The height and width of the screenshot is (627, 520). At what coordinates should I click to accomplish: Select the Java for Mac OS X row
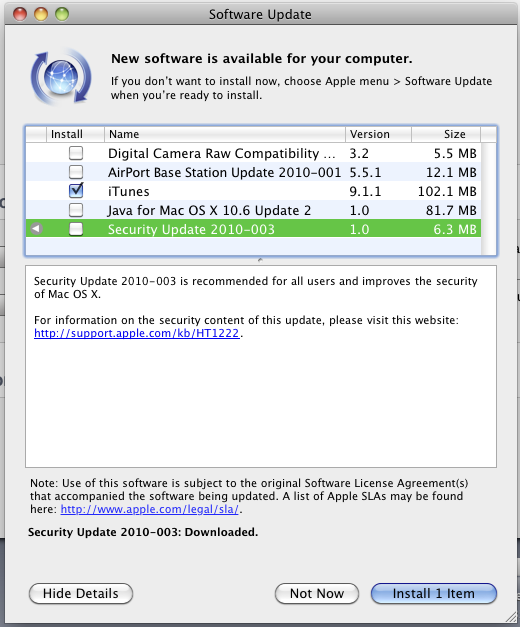tap(254, 210)
